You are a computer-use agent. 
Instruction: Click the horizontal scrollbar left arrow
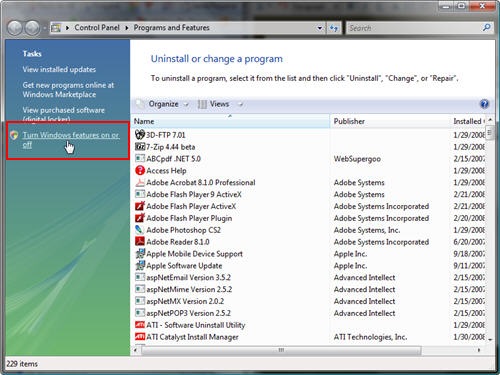click(135, 350)
